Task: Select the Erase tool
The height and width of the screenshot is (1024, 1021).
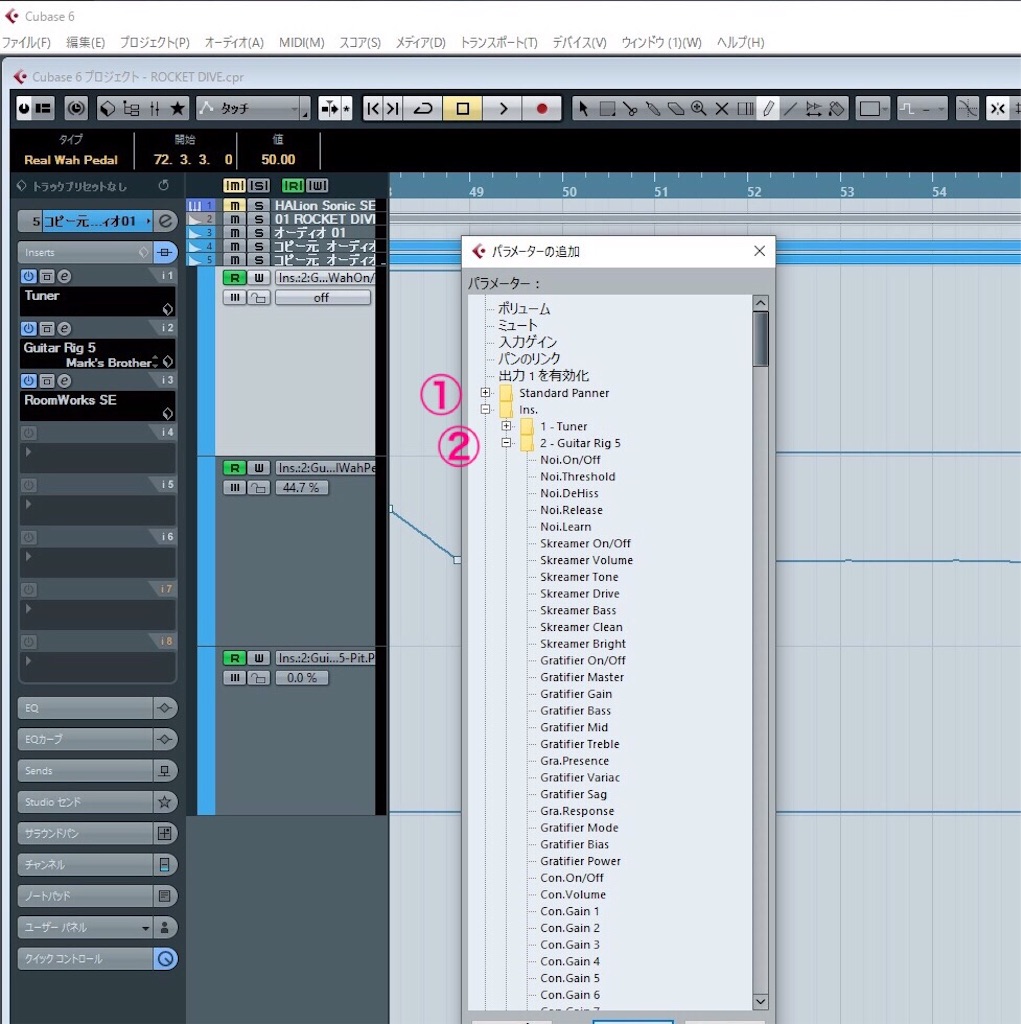Action: pyautogui.click(x=675, y=109)
